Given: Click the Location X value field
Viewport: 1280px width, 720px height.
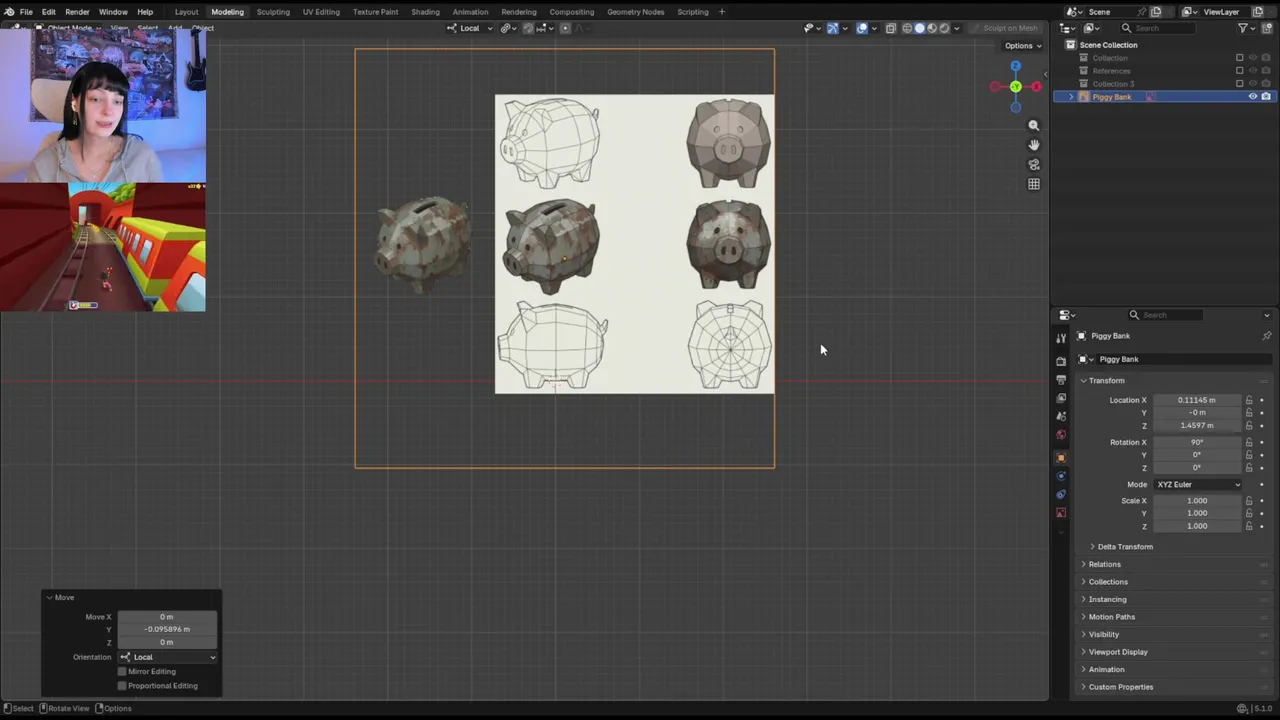Looking at the screenshot, I should click(1196, 400).
